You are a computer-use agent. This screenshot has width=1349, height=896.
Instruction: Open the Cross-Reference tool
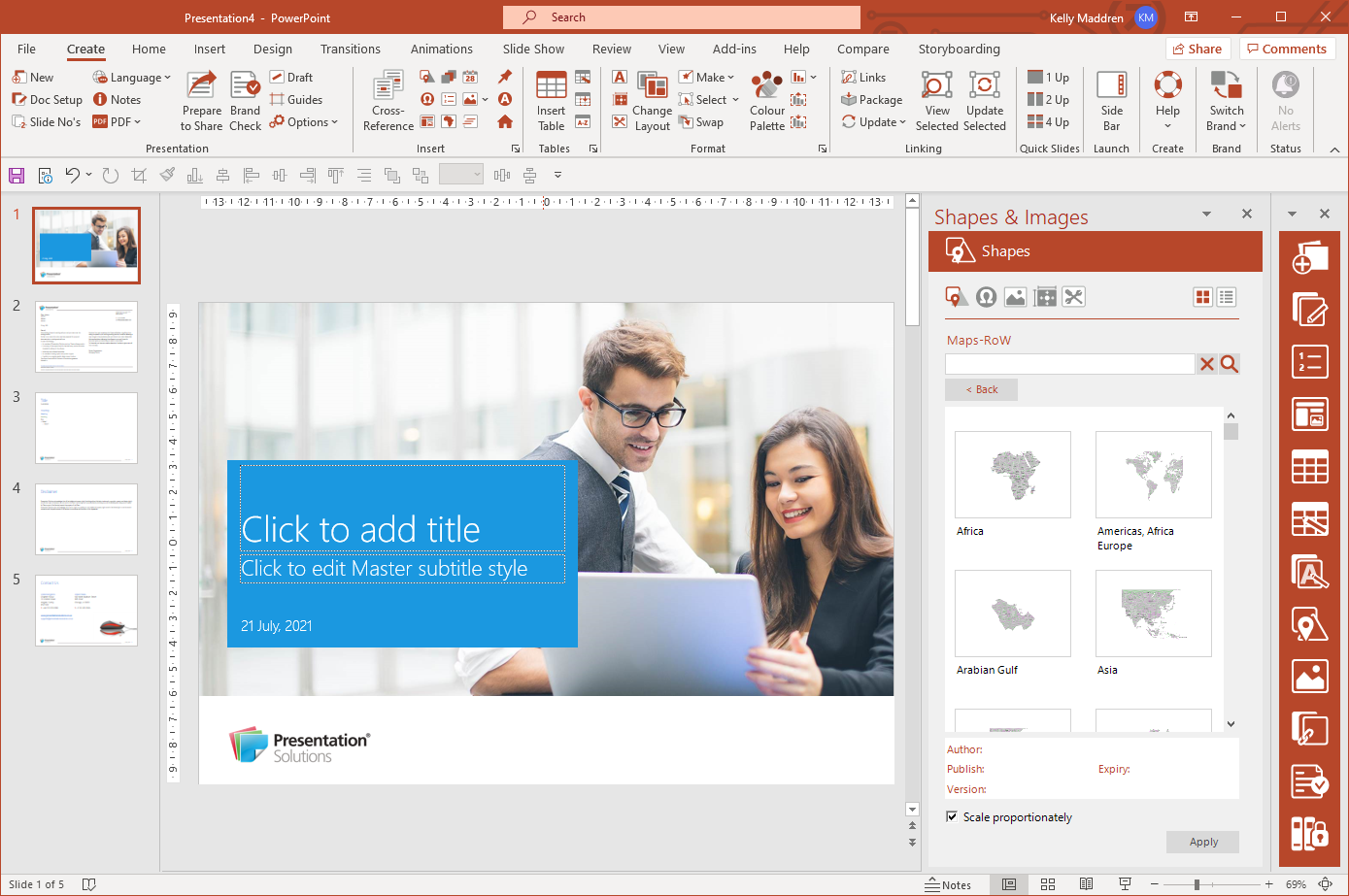[x=387, y=100]
